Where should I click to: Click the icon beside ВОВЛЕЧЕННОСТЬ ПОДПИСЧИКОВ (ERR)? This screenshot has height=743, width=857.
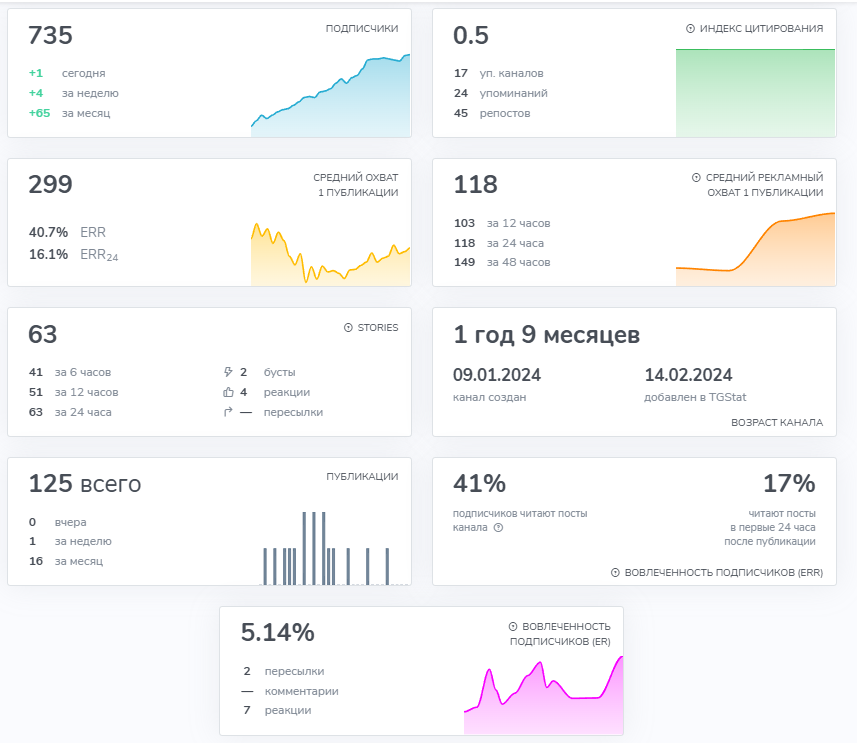[x=615, y=573]
